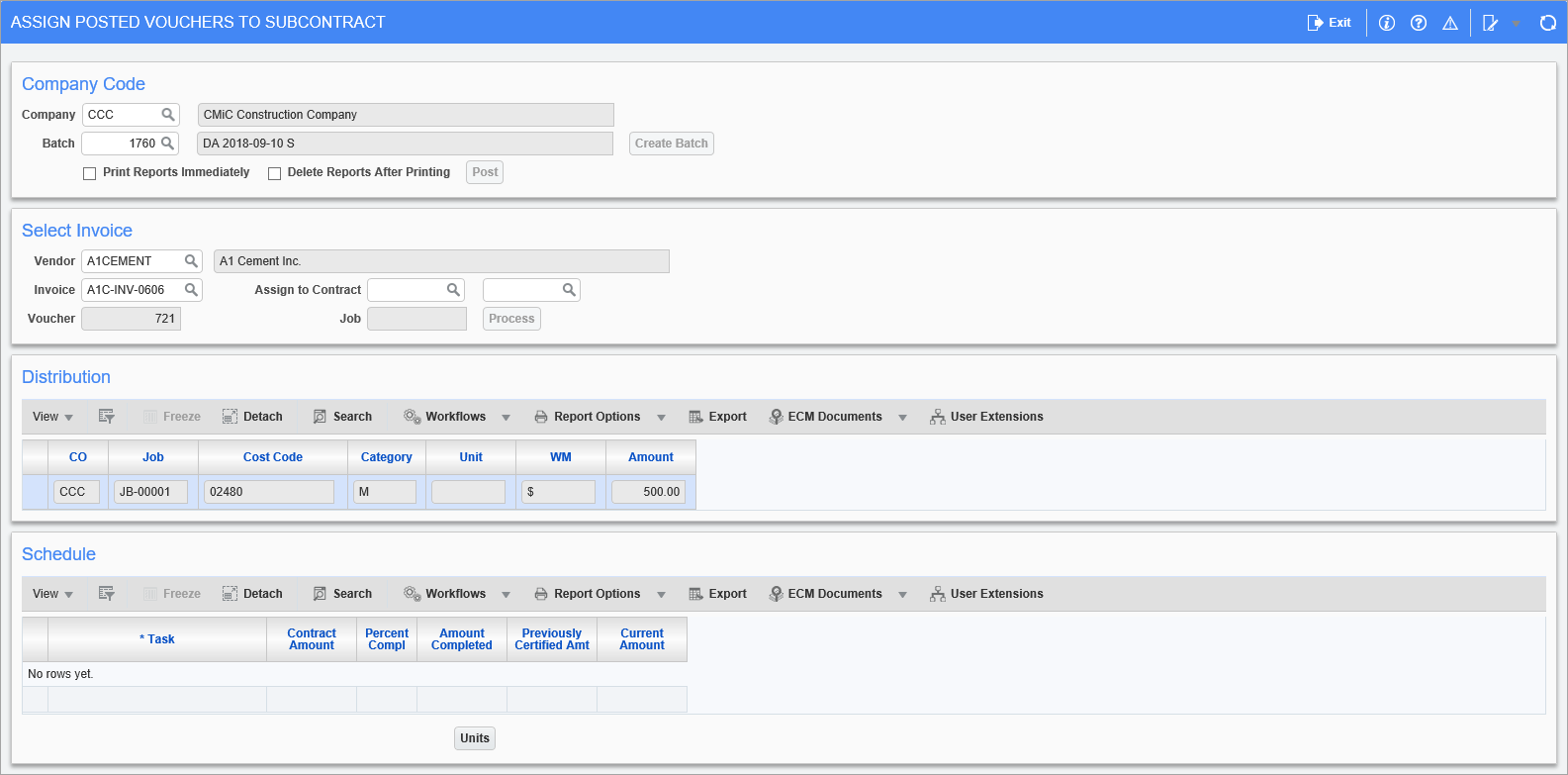Viewport: 1568px width, 775px height.
Task: Sort by Amount column in Distribution
Action: pyautogui.click(x=651, y=457)
